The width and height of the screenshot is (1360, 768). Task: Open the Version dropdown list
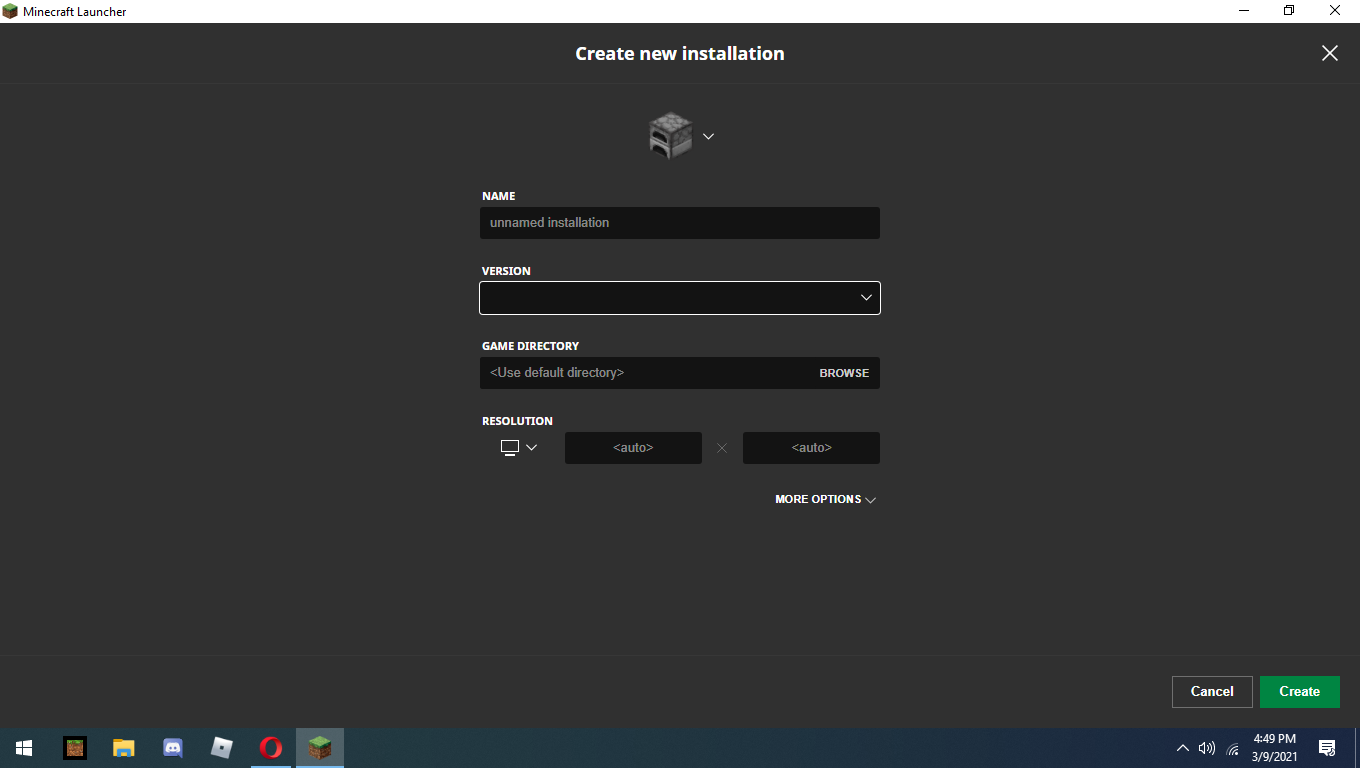(x=680, y=298)
